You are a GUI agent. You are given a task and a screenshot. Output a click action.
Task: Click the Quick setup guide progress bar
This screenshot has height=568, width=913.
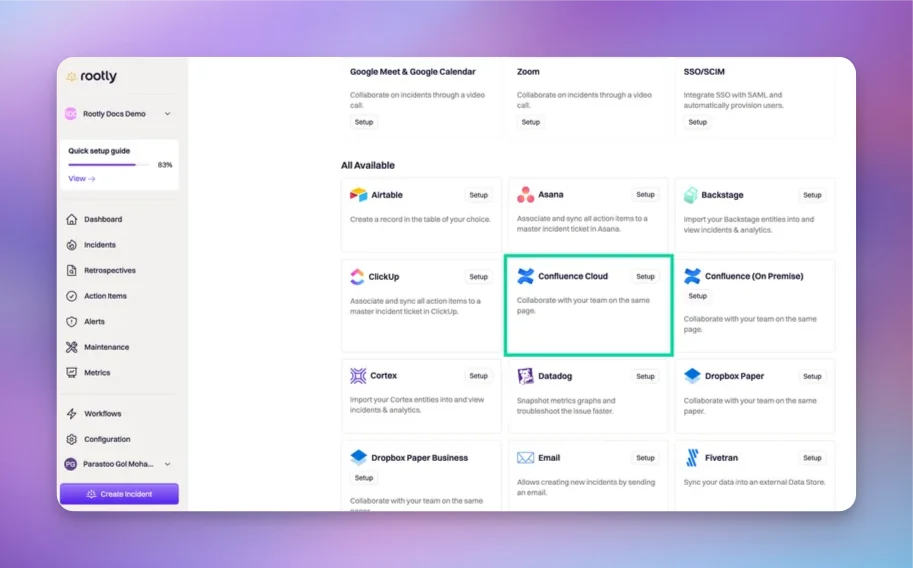(x=108, y=165)
